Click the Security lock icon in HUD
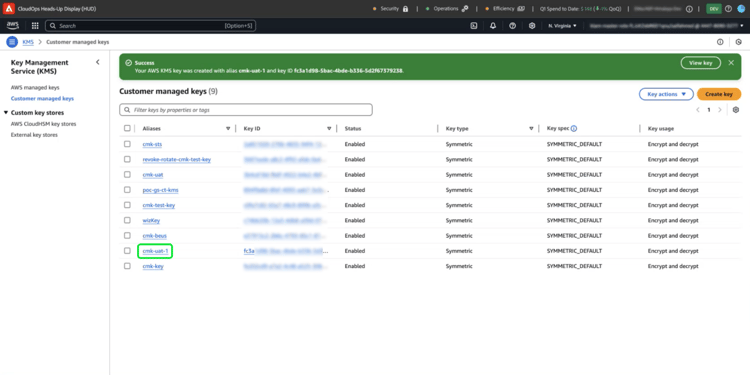The width and height of the screenshot is (750, 375). (406, 9)
